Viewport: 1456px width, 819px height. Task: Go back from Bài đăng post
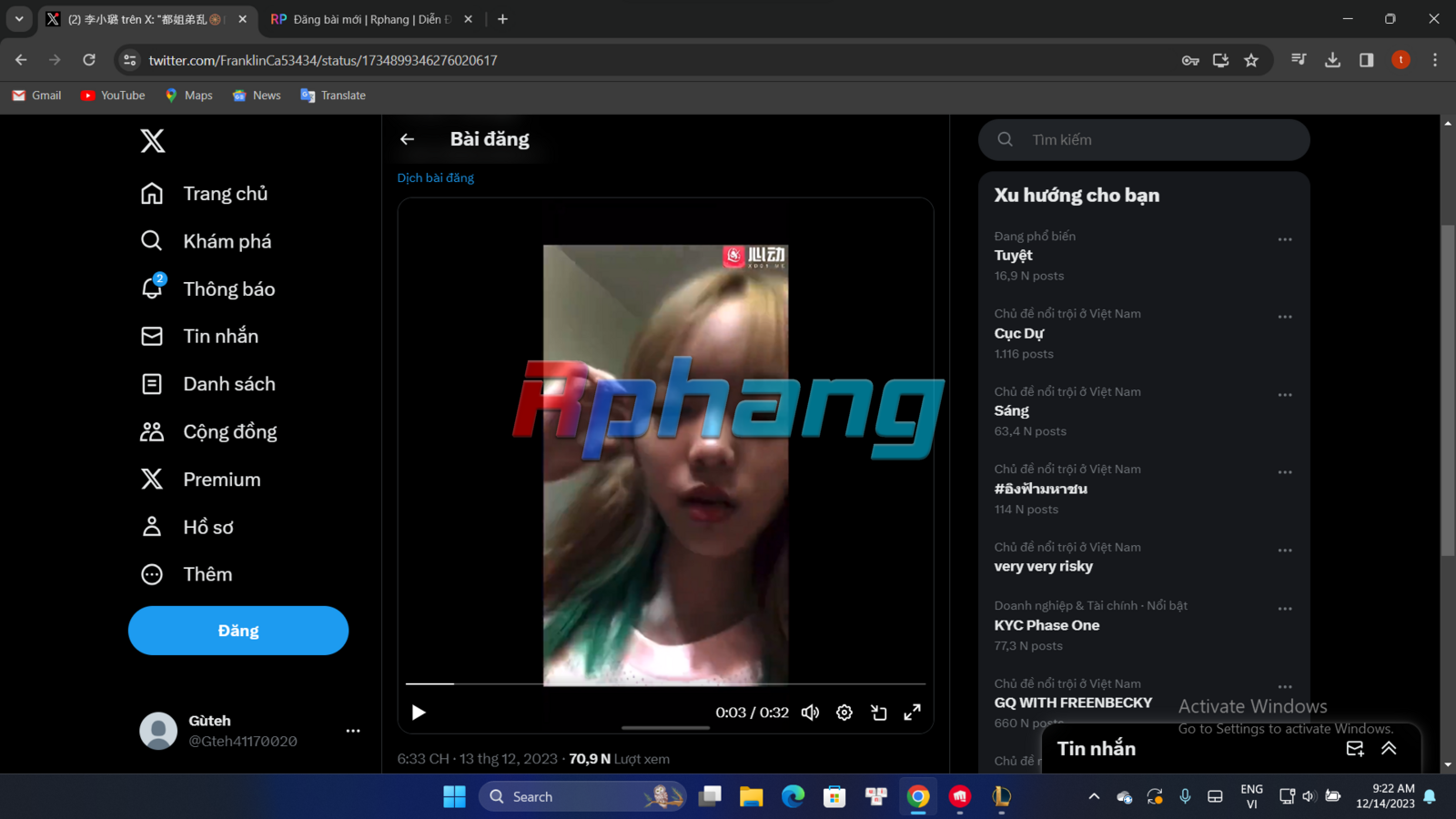click(x=407, y=139)
